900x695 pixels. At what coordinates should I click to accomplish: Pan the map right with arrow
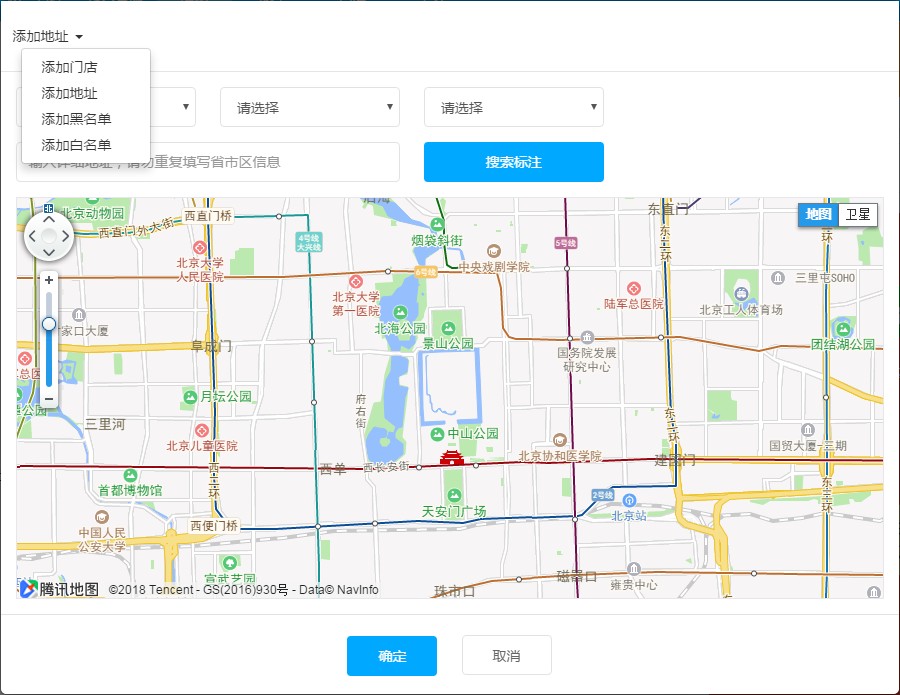[65, 236]
